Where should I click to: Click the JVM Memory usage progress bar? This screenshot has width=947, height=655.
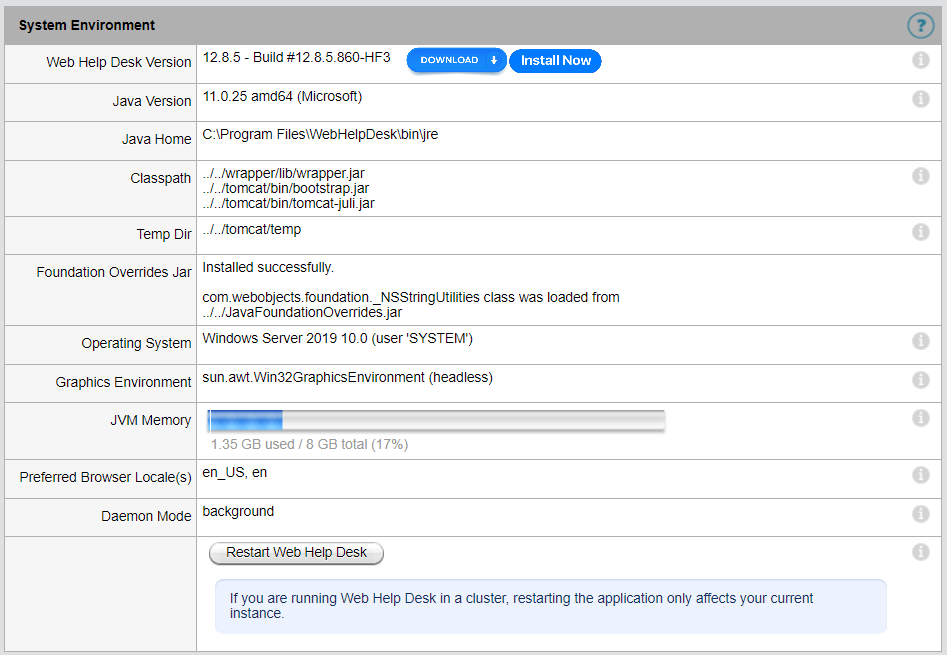point(436,420)
